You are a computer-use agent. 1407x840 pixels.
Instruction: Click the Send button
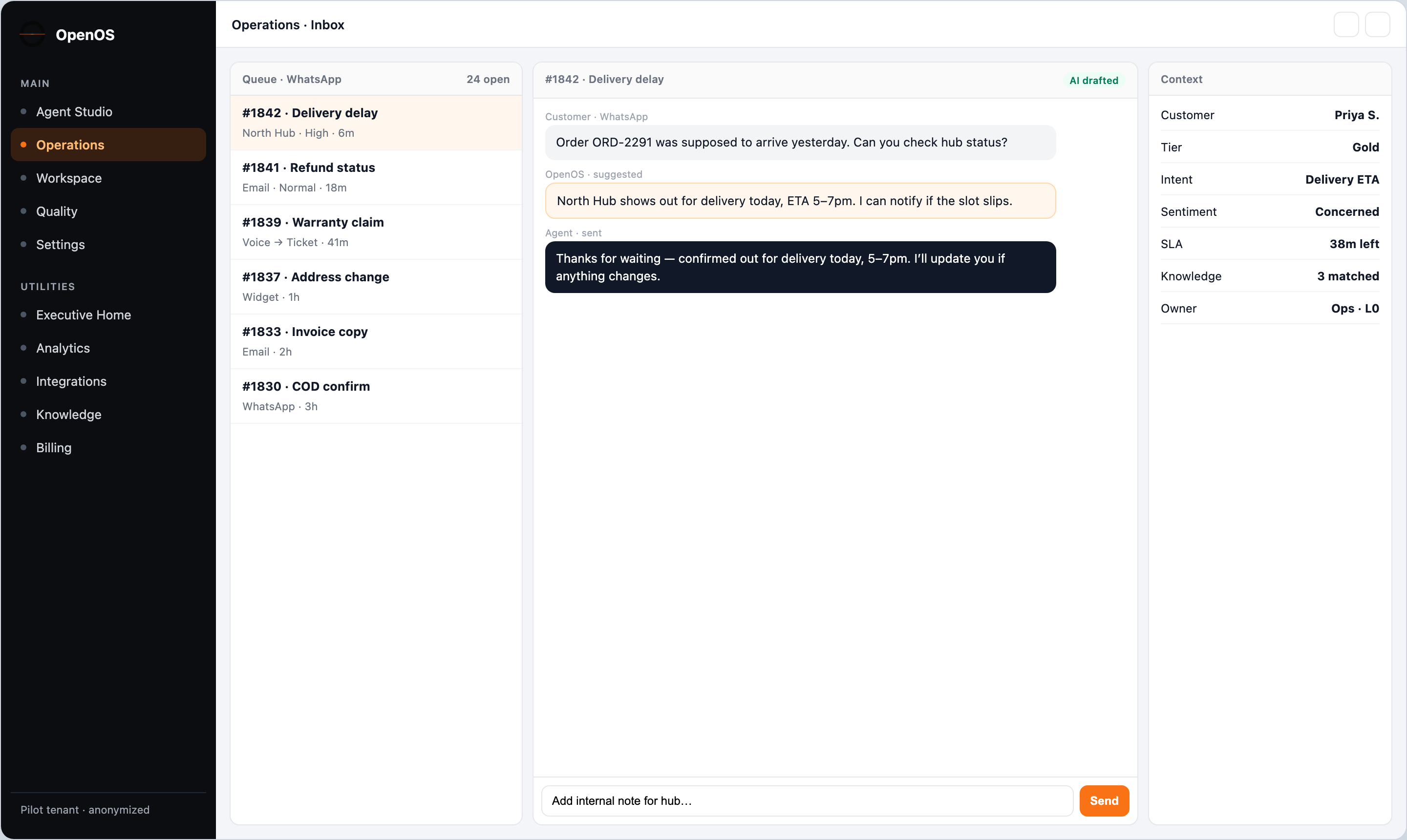coord(1104,800)
